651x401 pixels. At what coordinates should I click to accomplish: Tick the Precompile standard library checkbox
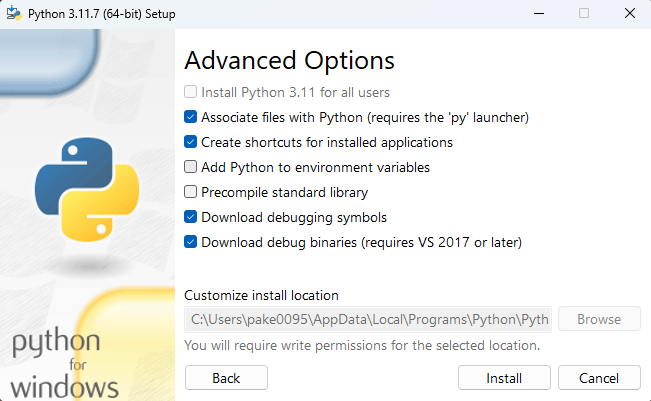(x=191, y=192)
